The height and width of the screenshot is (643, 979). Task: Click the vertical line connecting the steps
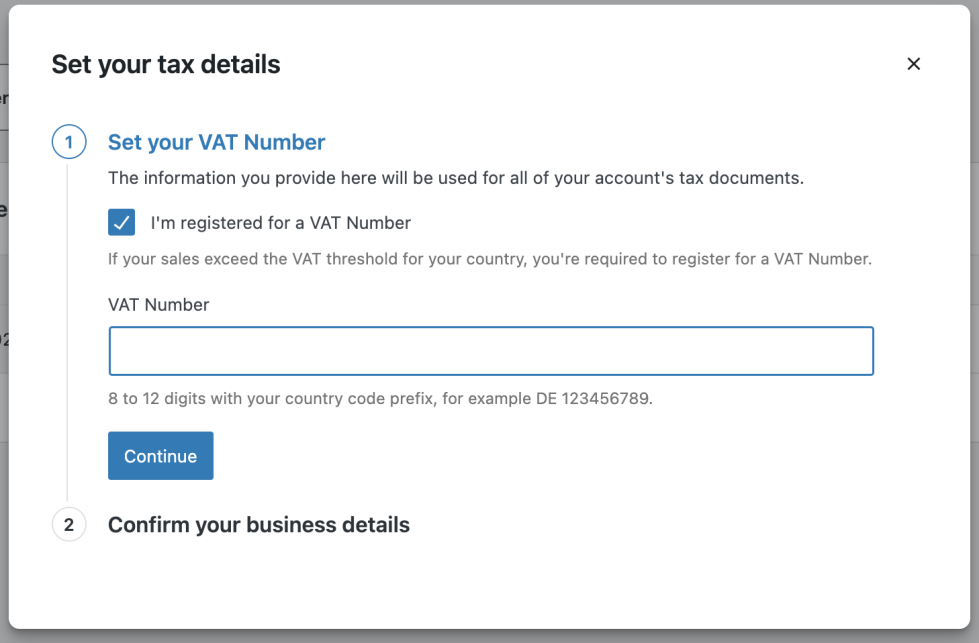coord(68,330)
